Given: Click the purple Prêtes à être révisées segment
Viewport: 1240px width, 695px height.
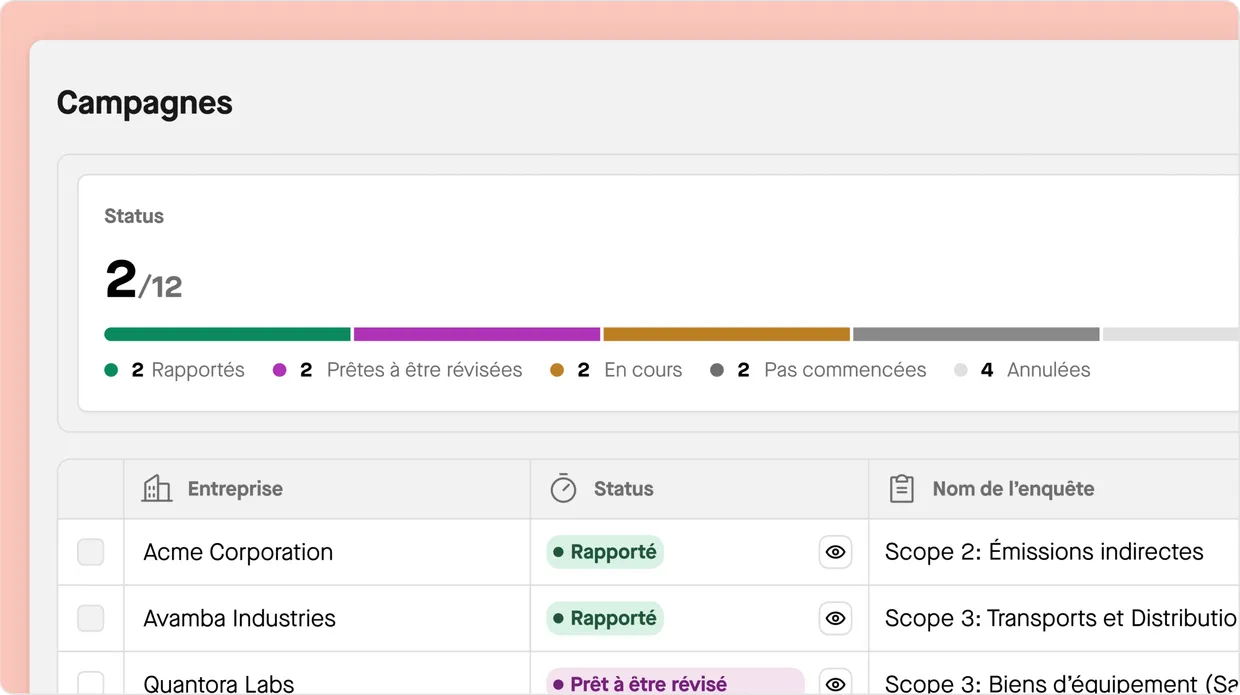Looking at the screenshot, I should [x=477, y=334].
